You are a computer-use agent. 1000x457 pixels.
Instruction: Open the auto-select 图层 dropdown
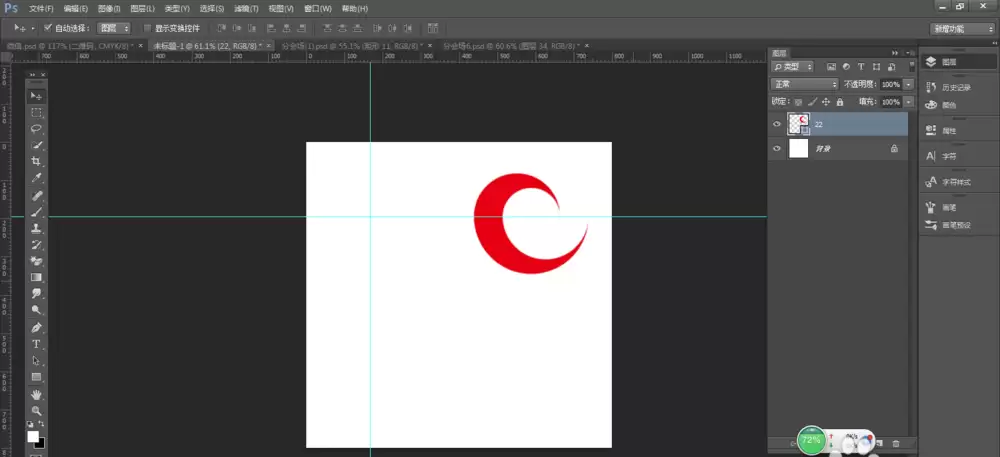pos(114,28)
